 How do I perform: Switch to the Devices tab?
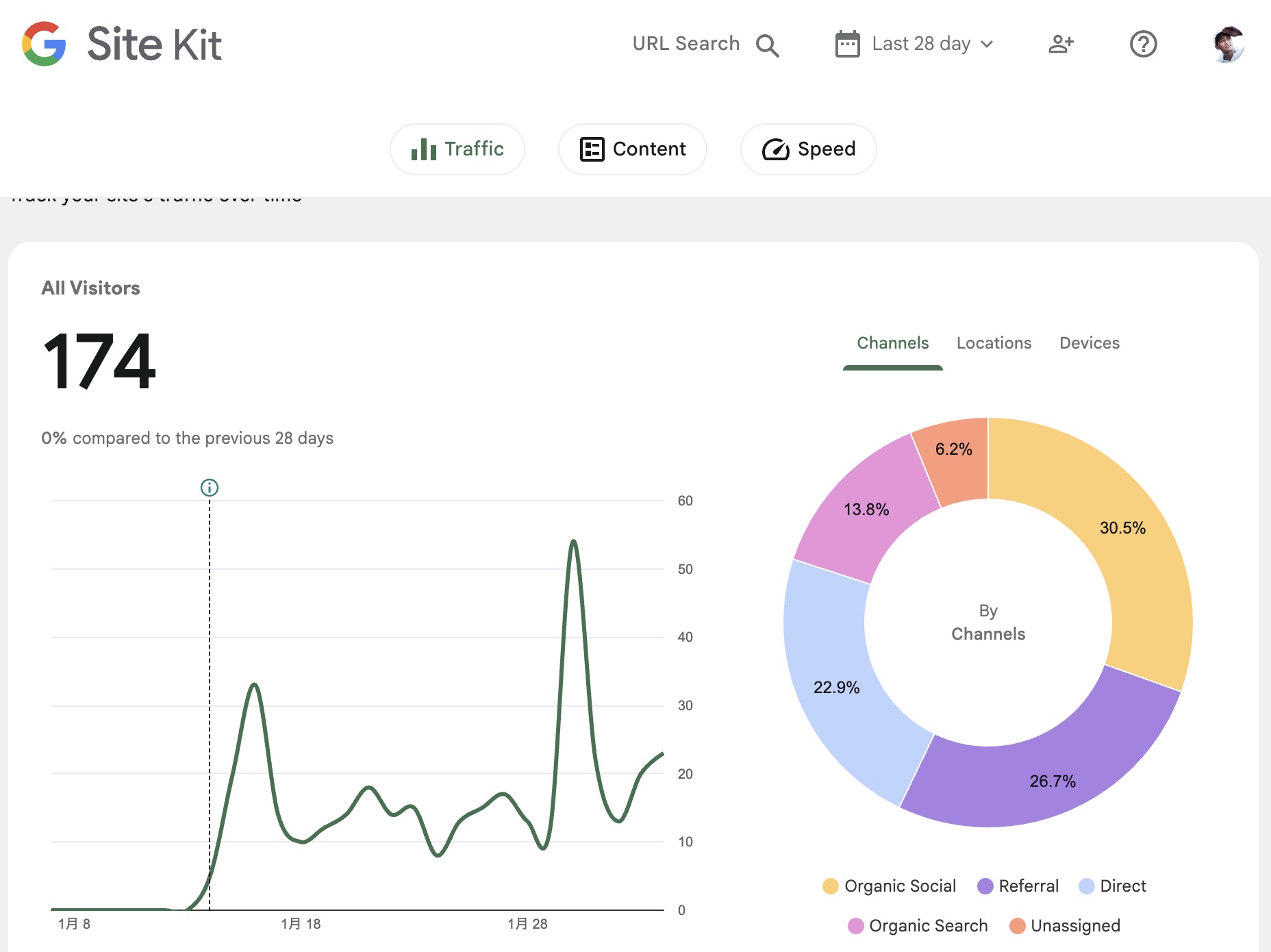1089,343
